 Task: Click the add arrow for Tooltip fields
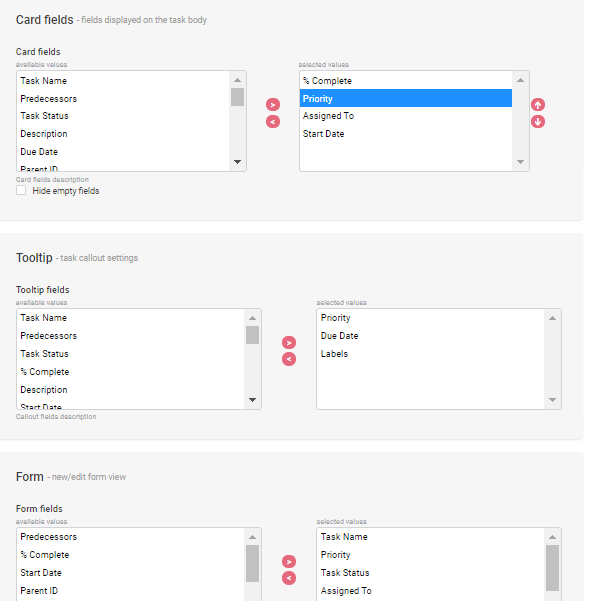pos(289,343)
